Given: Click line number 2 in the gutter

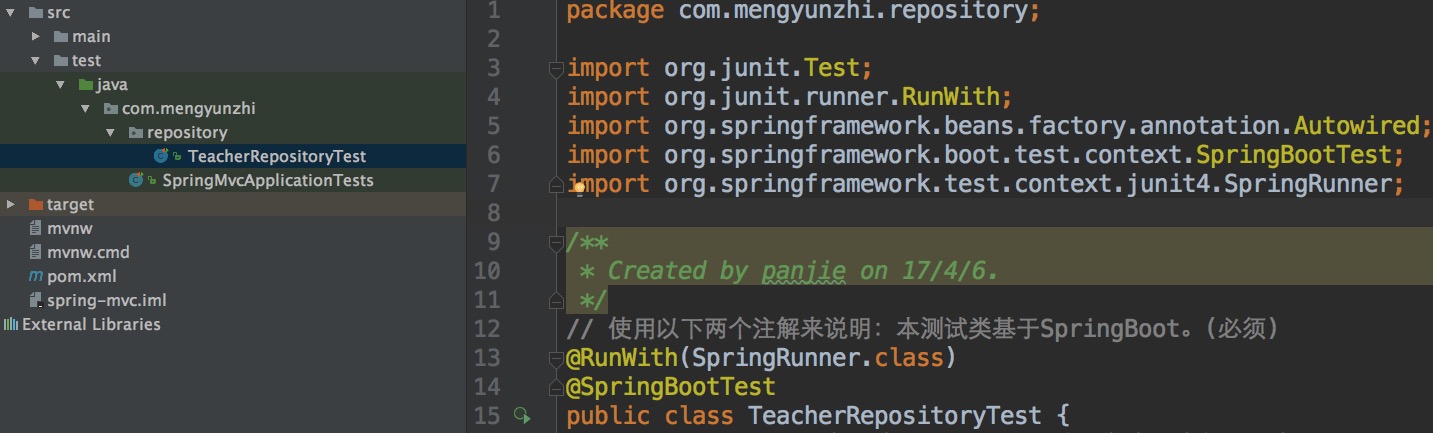Looking at the screenshot, I should click(x=494, y=39).
